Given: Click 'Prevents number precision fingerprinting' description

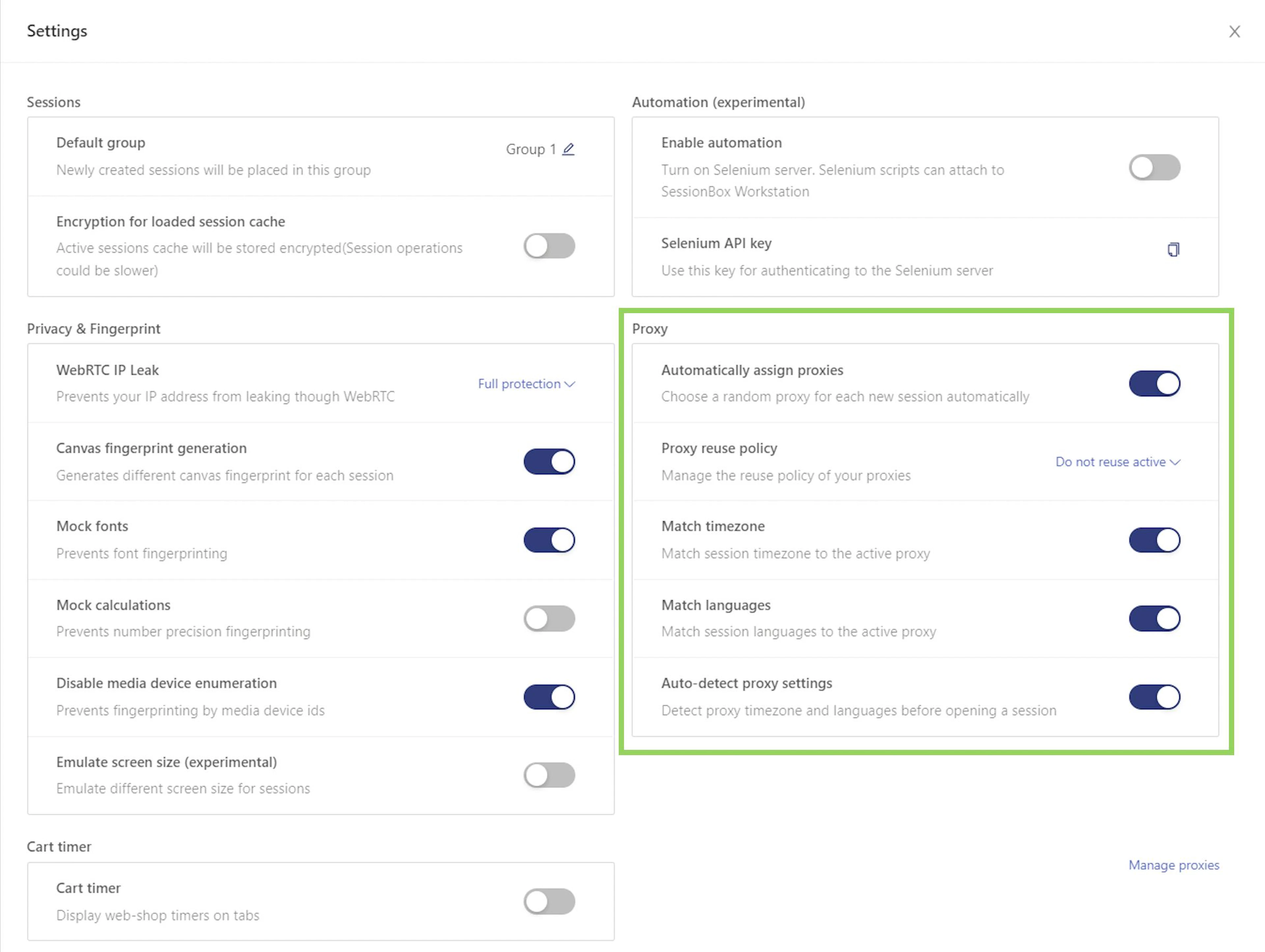Looking at the screenshot, I should click(x=183, y=632).
